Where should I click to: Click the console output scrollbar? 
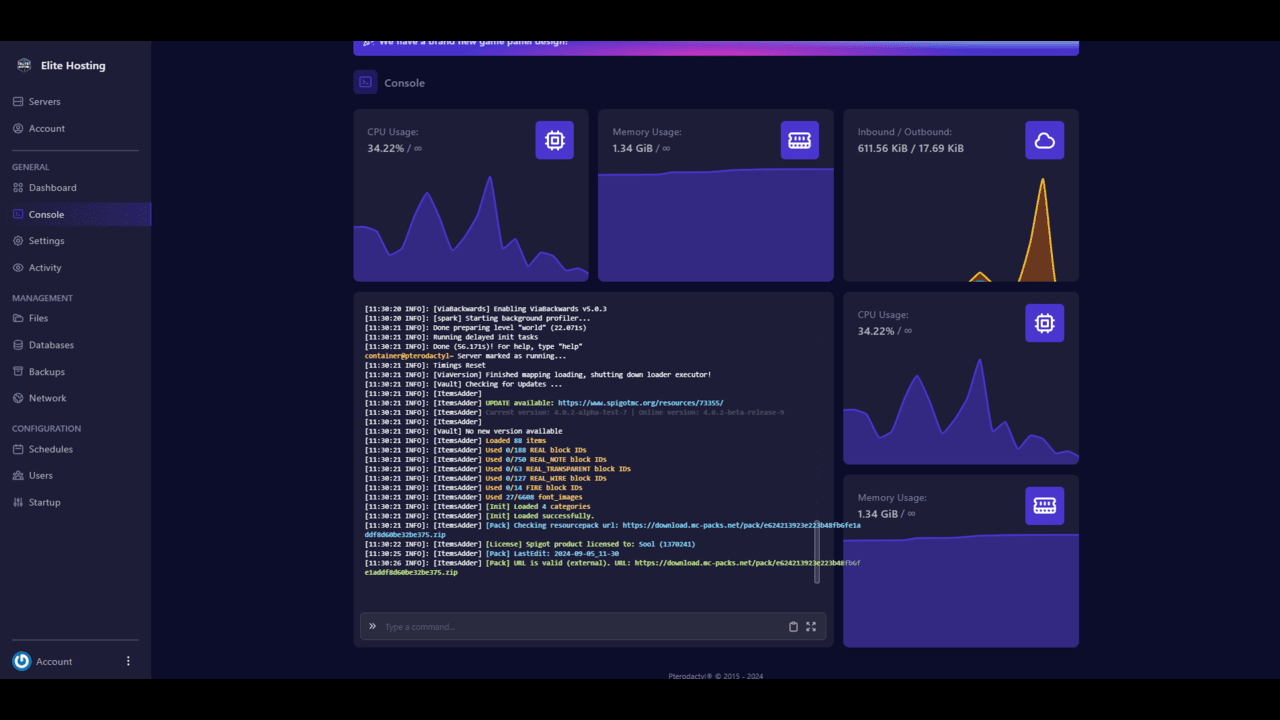click(x=817, y=552)
